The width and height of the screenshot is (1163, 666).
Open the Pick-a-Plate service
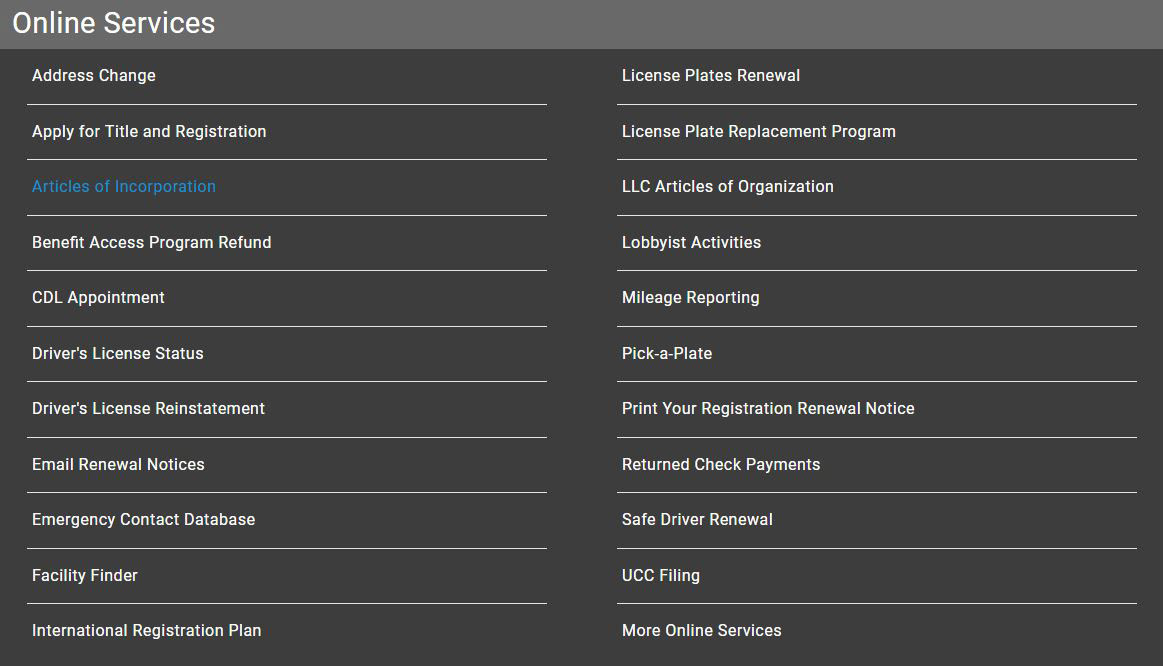pos(667,354)
